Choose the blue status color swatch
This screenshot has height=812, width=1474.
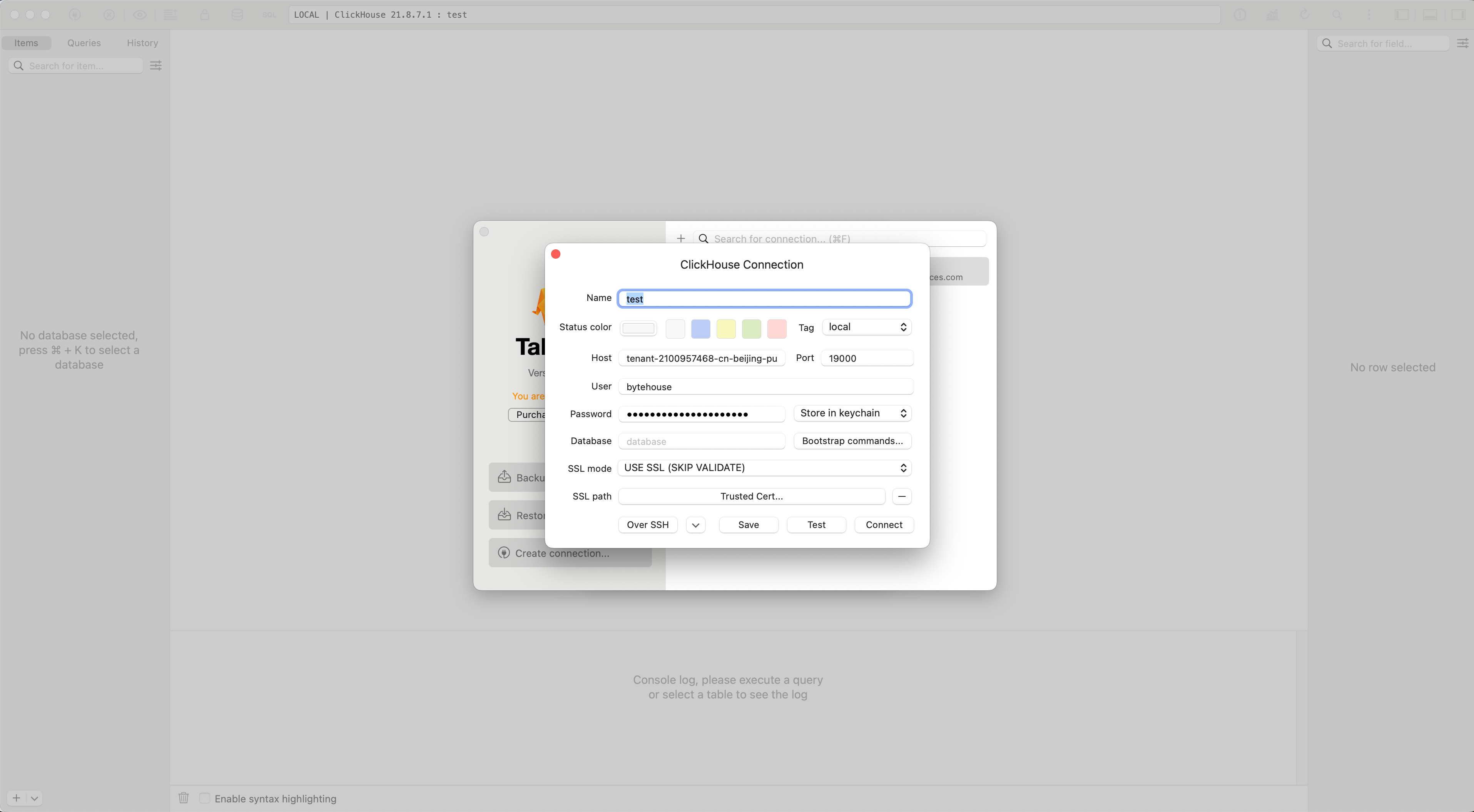pyautogui.click(x=700, y=329)
